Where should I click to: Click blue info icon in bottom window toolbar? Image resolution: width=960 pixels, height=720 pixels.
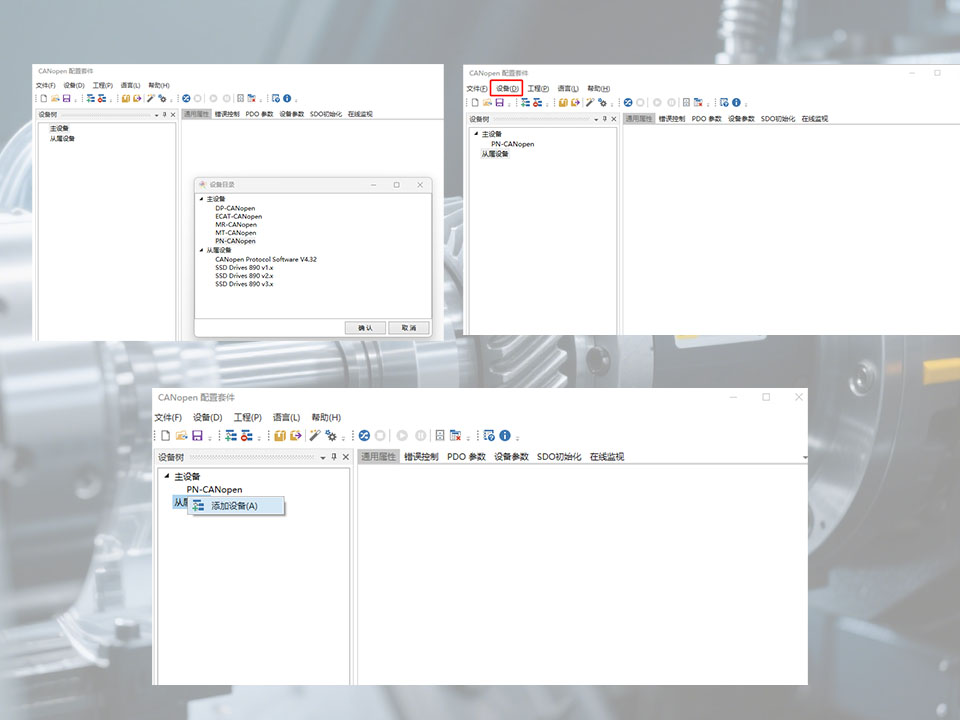(x=505, y=435)
